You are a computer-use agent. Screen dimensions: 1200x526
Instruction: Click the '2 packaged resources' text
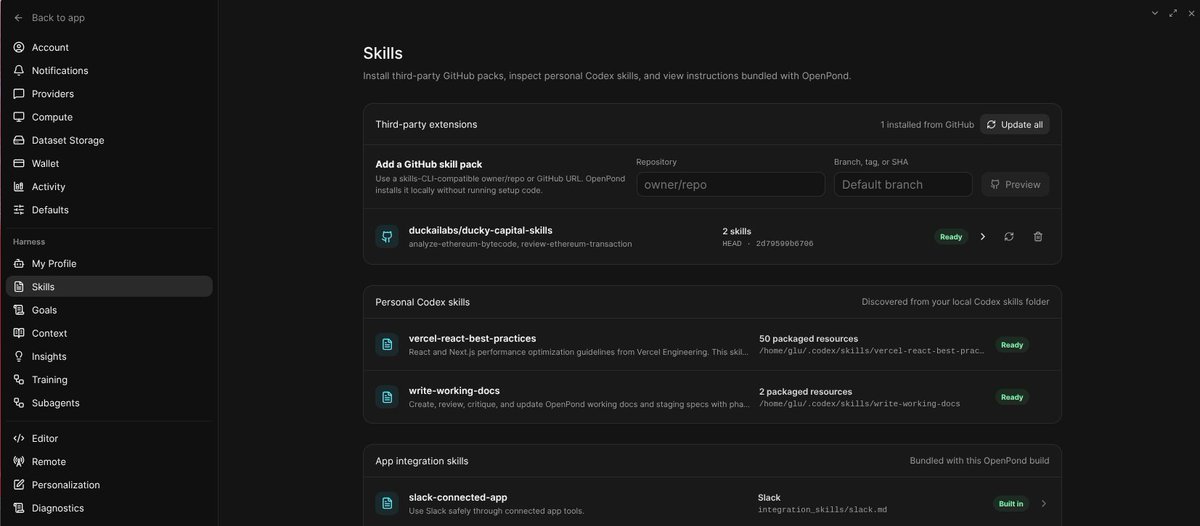pos(805,392)
